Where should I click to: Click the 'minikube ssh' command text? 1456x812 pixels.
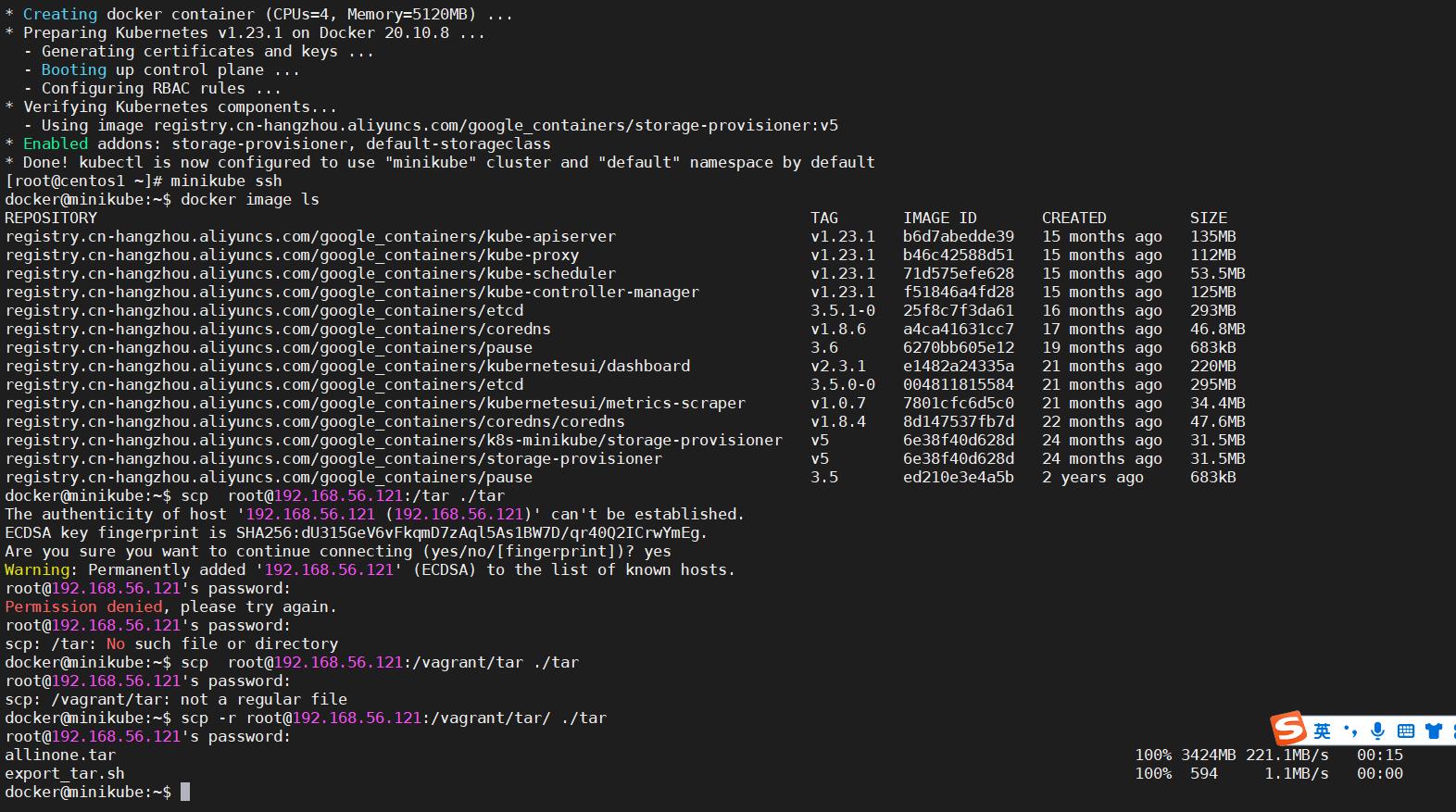pyautogui.click(x=226, y=181)
